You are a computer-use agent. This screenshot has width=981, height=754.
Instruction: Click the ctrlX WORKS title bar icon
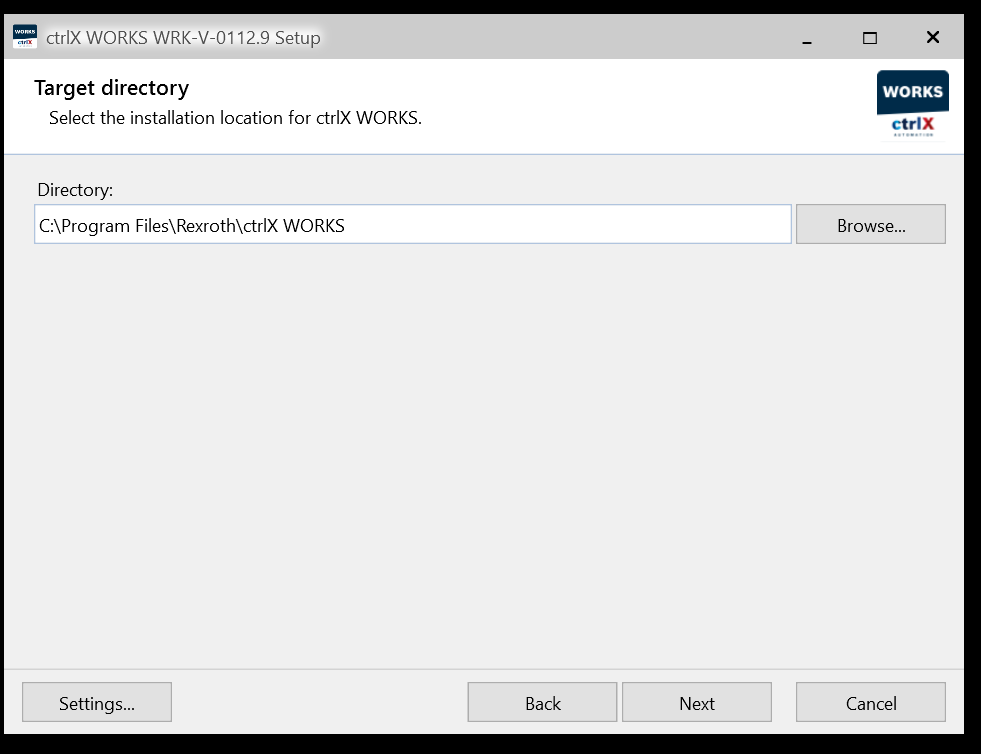25,37
